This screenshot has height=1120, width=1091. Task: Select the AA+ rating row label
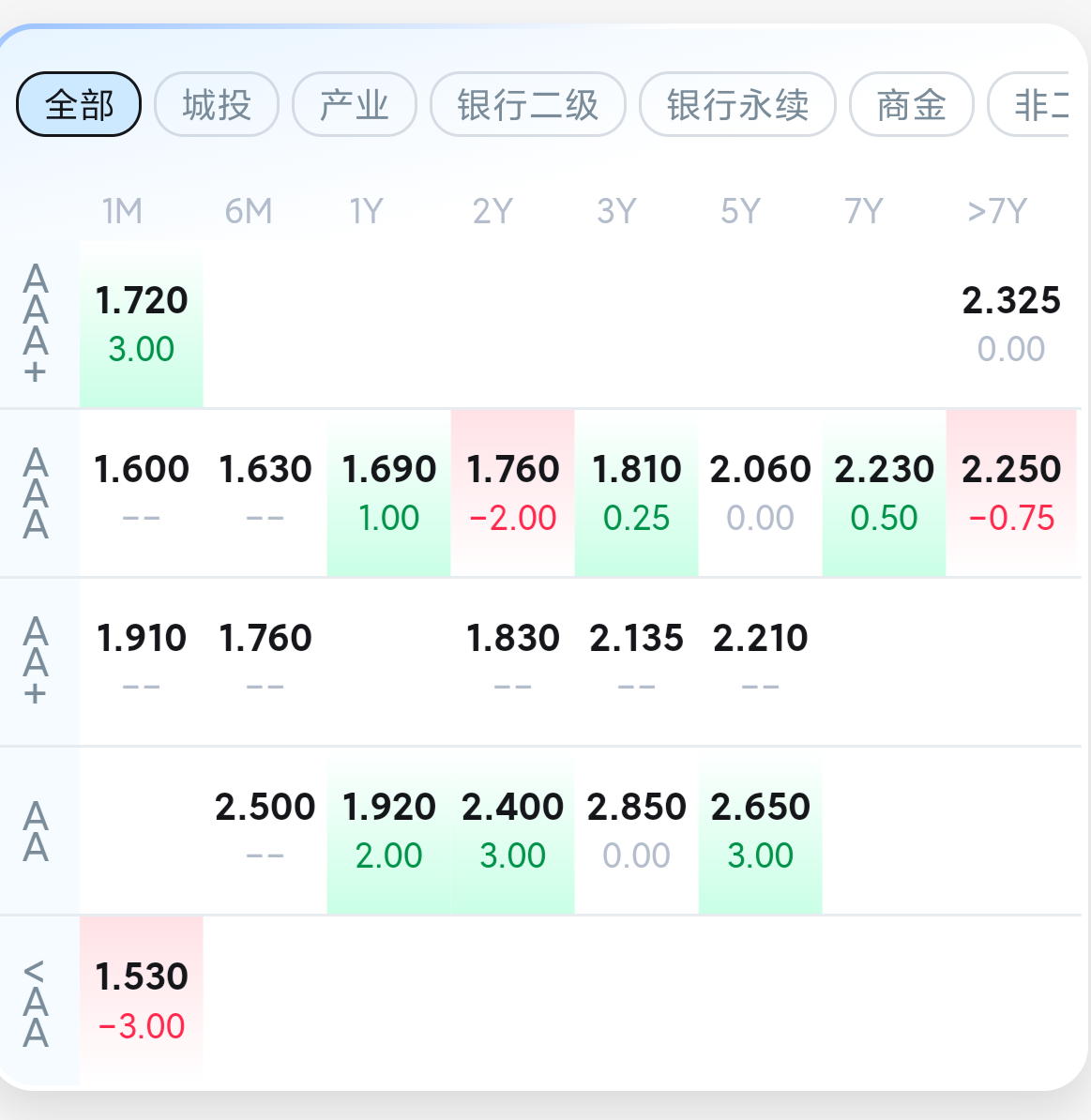[36, 661]
